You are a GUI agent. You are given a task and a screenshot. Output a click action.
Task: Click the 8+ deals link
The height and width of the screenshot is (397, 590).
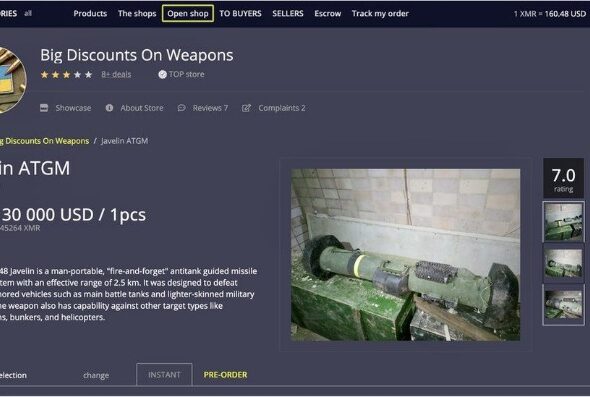(116, 75)
